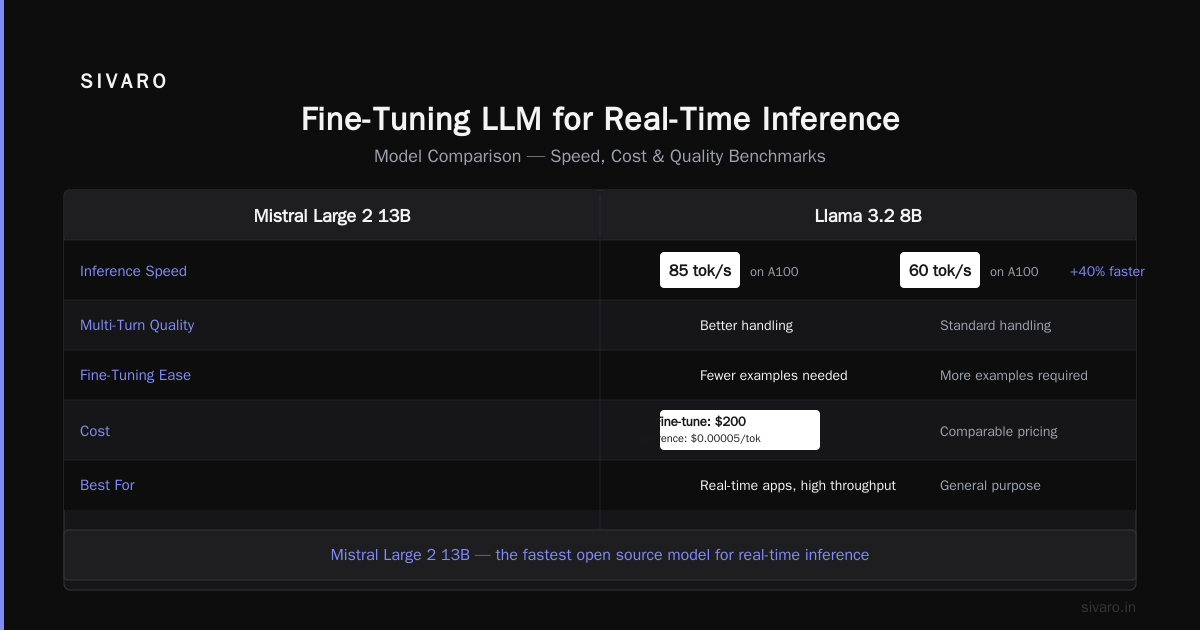Click the 'Inference Speed' row label
The width and height of the screenshot is (1200, 630).
(x=133, y=271)
